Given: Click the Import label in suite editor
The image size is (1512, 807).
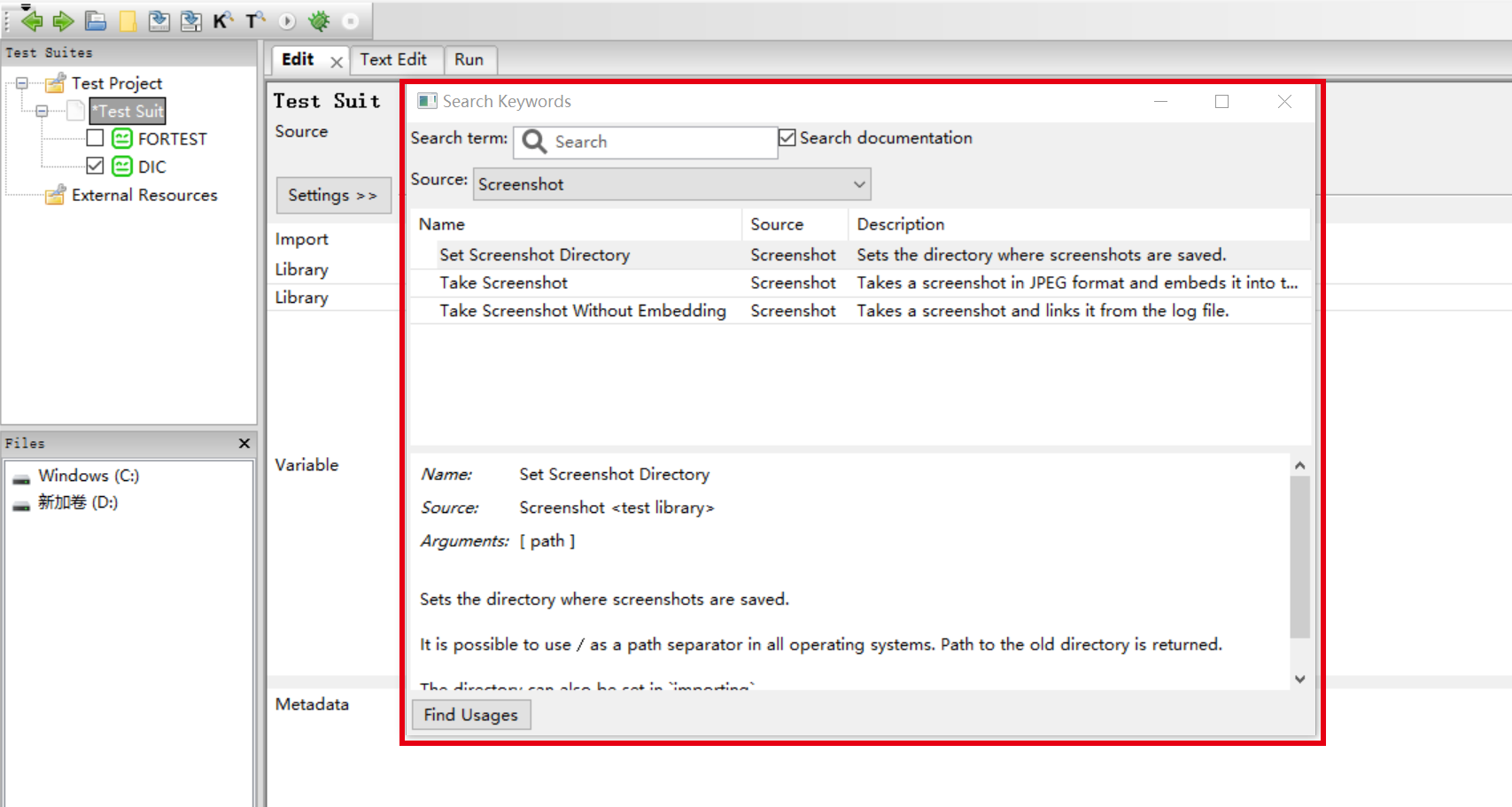Looking at the screenshot, I should click(301, 239).
